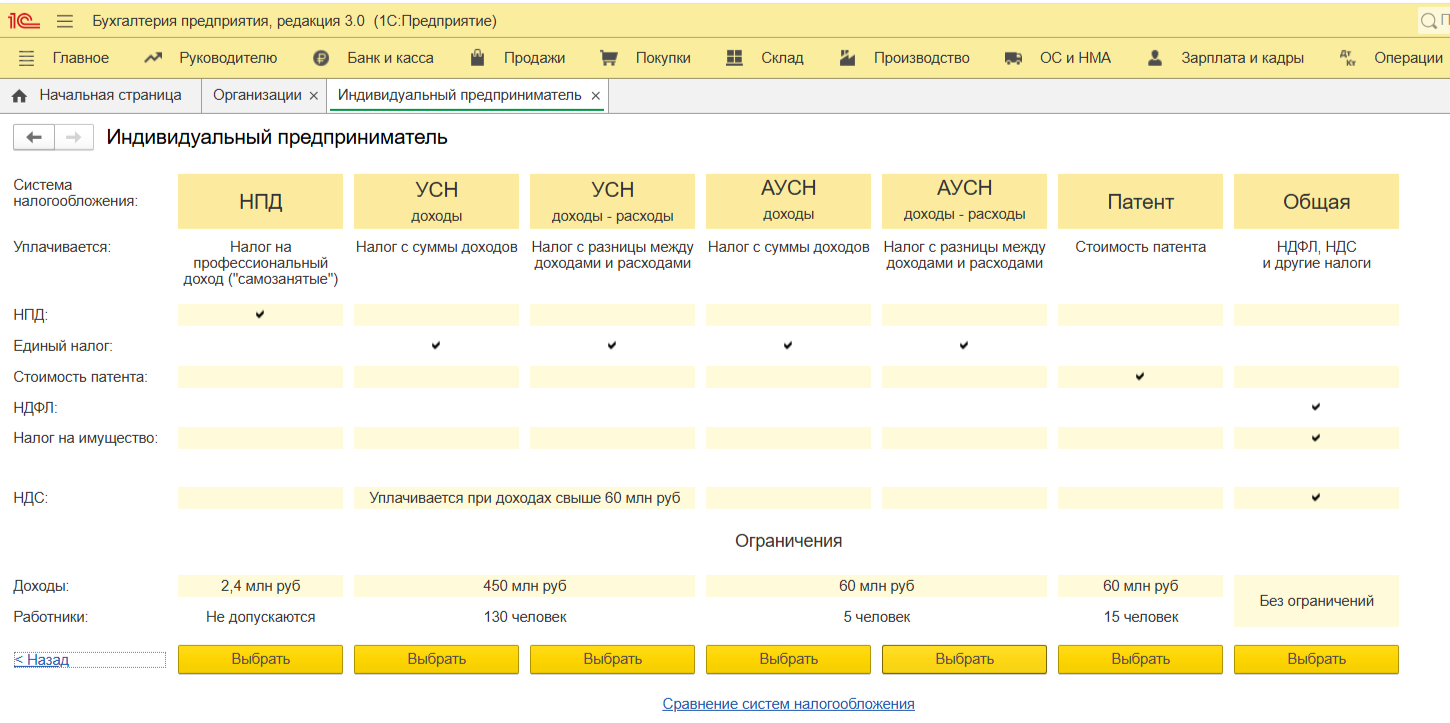Go to home via Начальная страница tab
1450x723 pixels.
(97, 95)
